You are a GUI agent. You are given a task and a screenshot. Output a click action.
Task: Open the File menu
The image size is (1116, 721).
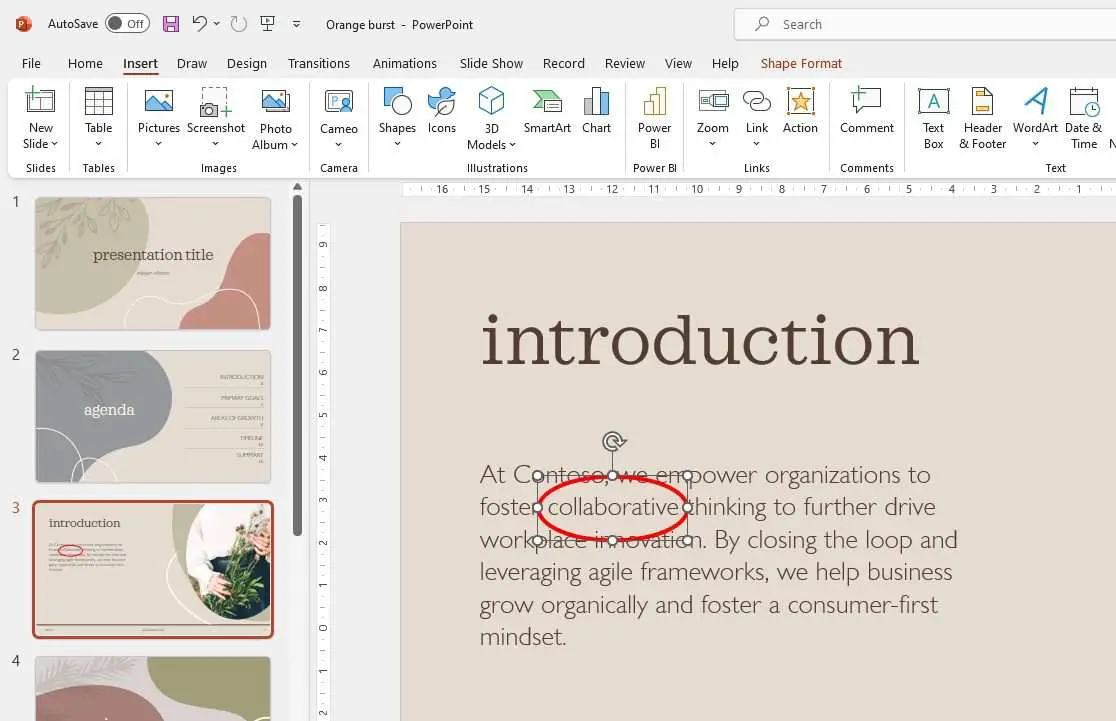[31, 63]
